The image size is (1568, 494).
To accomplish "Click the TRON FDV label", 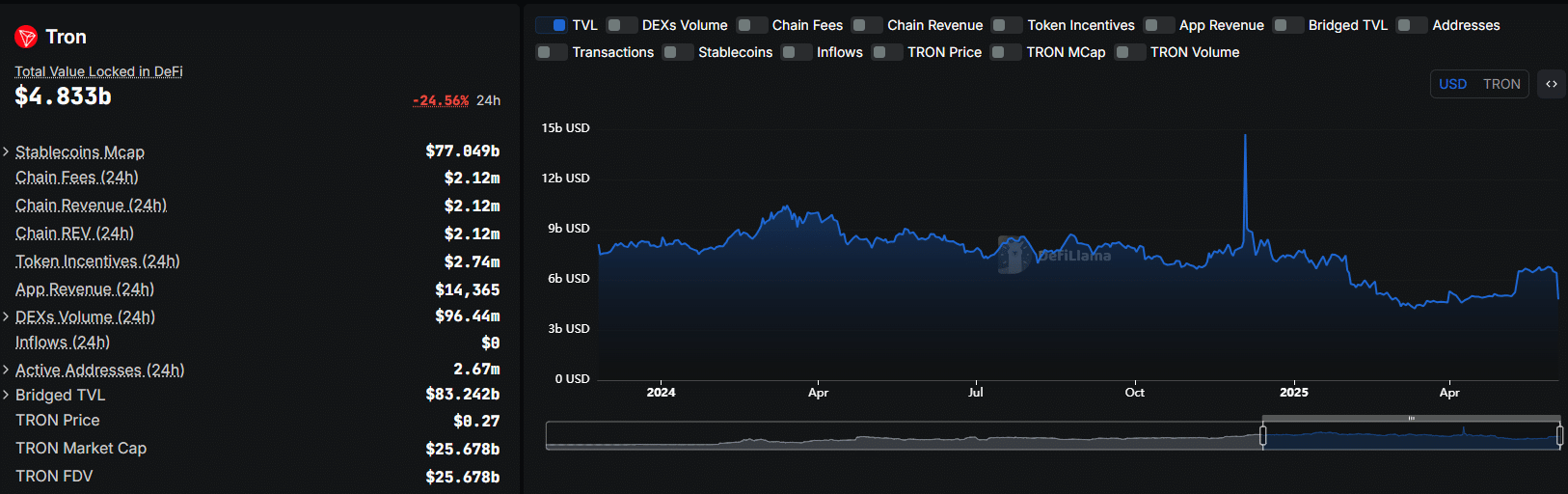I will 54,477.
